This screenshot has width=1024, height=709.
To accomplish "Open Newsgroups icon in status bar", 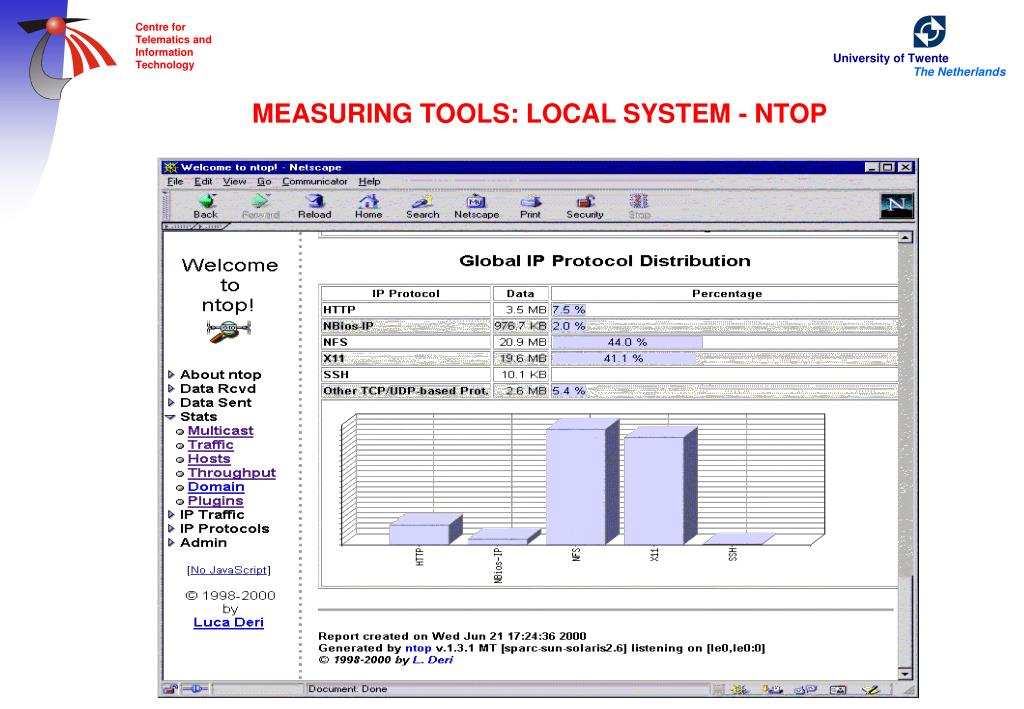I will tap(805, 689).
